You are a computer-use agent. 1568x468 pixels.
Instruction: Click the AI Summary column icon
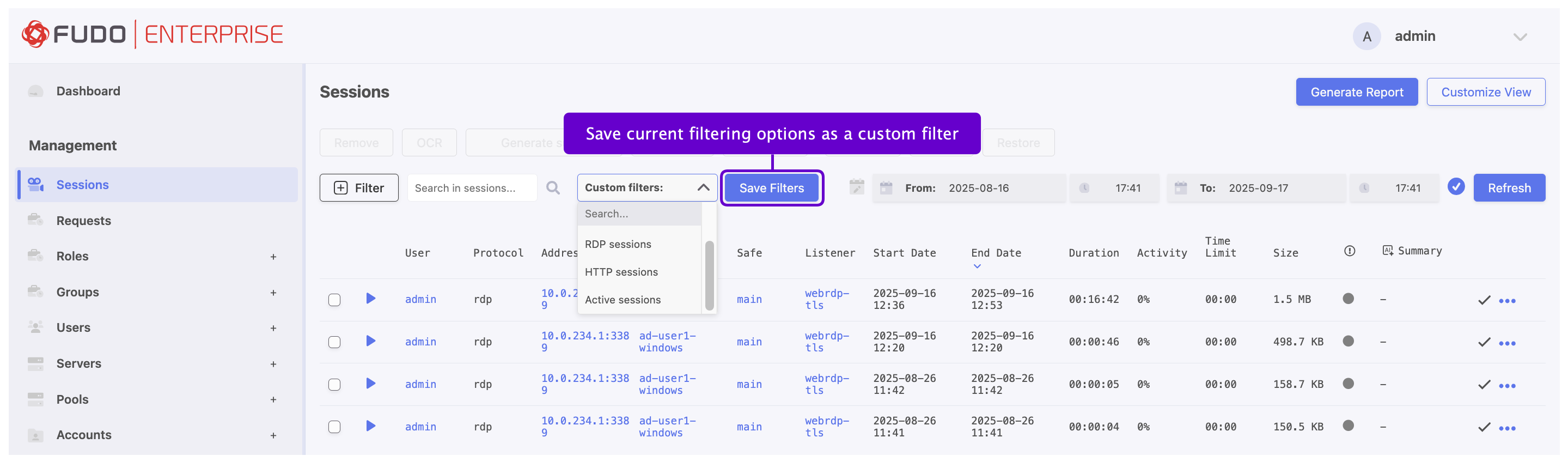coord(1387,251)
